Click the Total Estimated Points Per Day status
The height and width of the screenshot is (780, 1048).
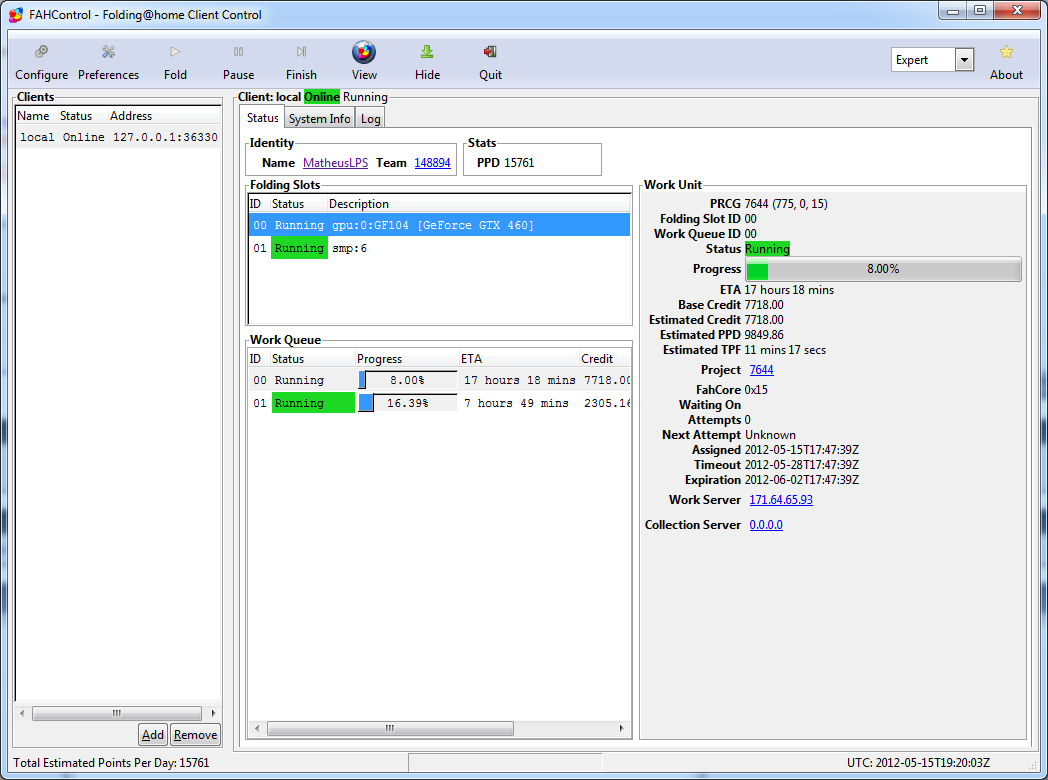[111, 763]
